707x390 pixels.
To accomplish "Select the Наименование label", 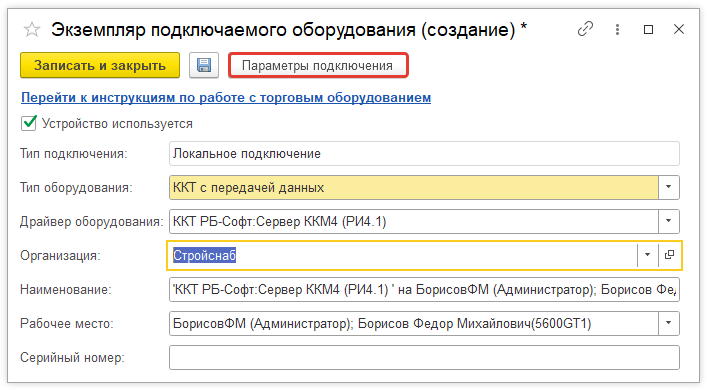I will pyautogui.click(x=66, y=289).
